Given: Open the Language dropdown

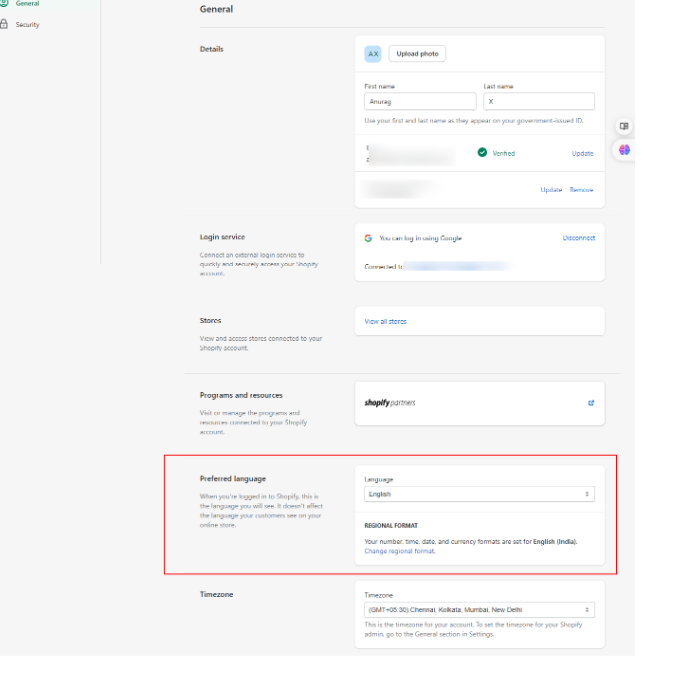Looking at the screenshot, I should click(479, 494).
